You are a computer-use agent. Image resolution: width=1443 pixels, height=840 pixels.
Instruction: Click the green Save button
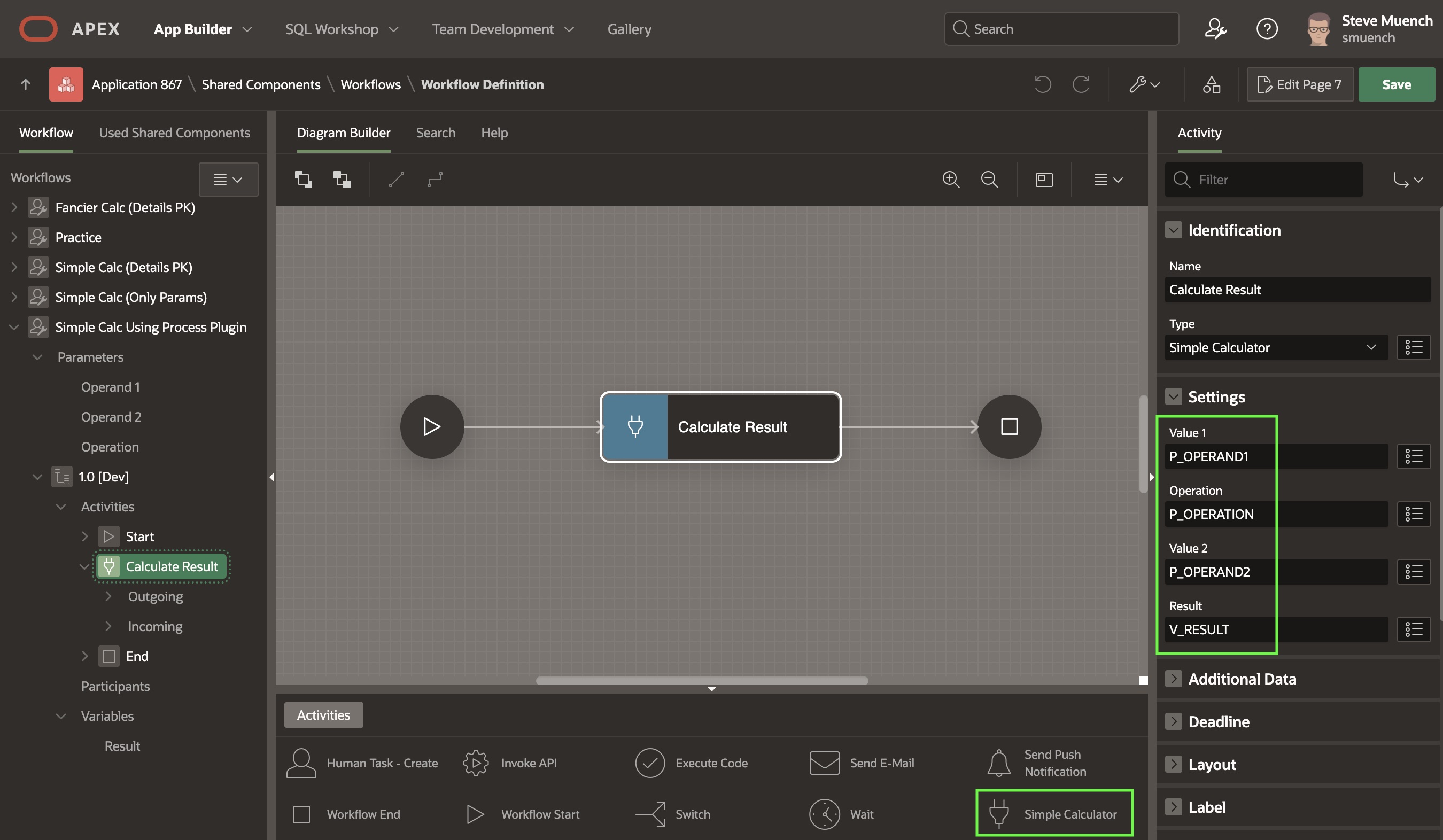coord(1396,85)
